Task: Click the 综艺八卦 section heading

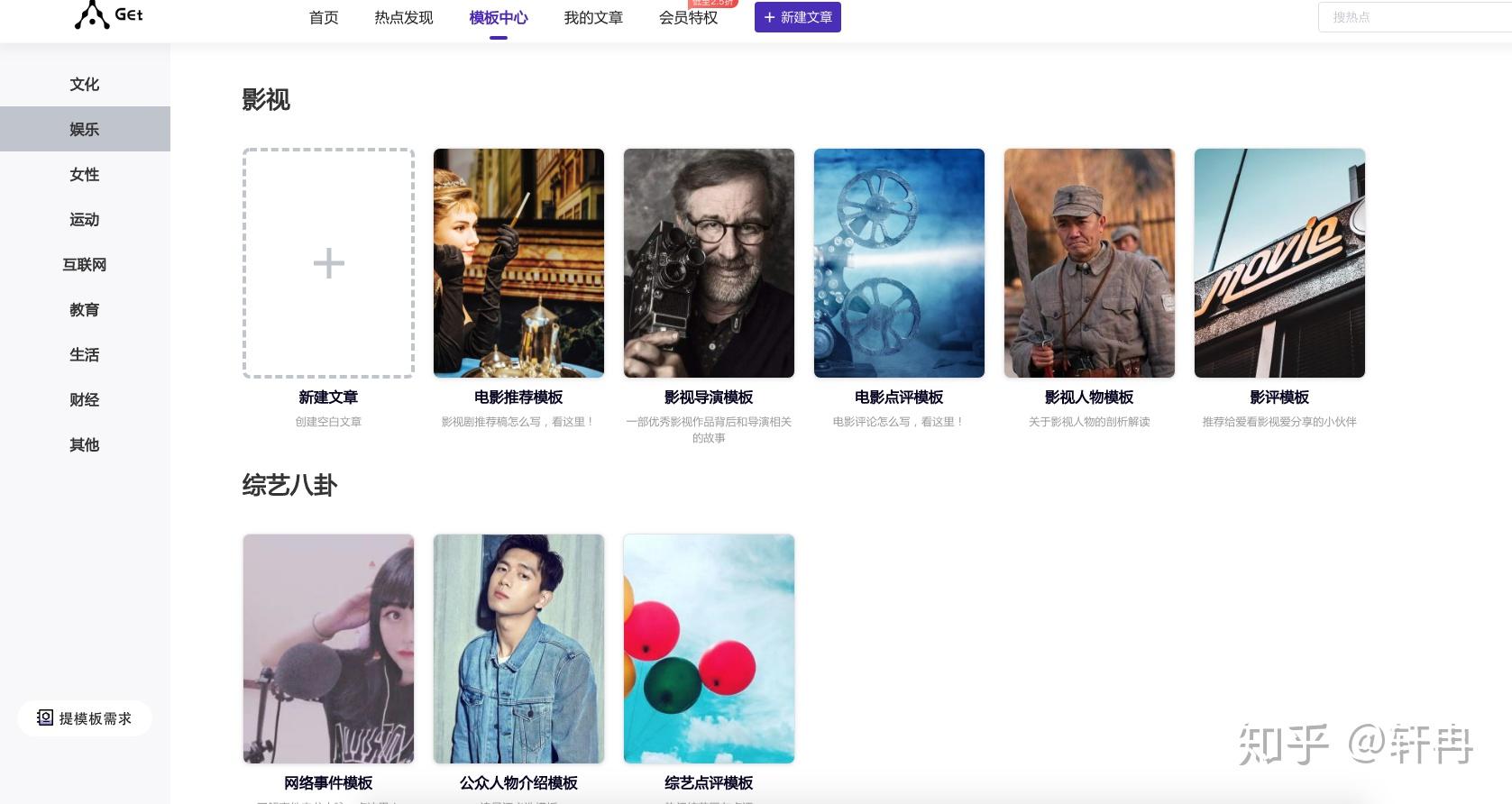Action: click(289, 485)
